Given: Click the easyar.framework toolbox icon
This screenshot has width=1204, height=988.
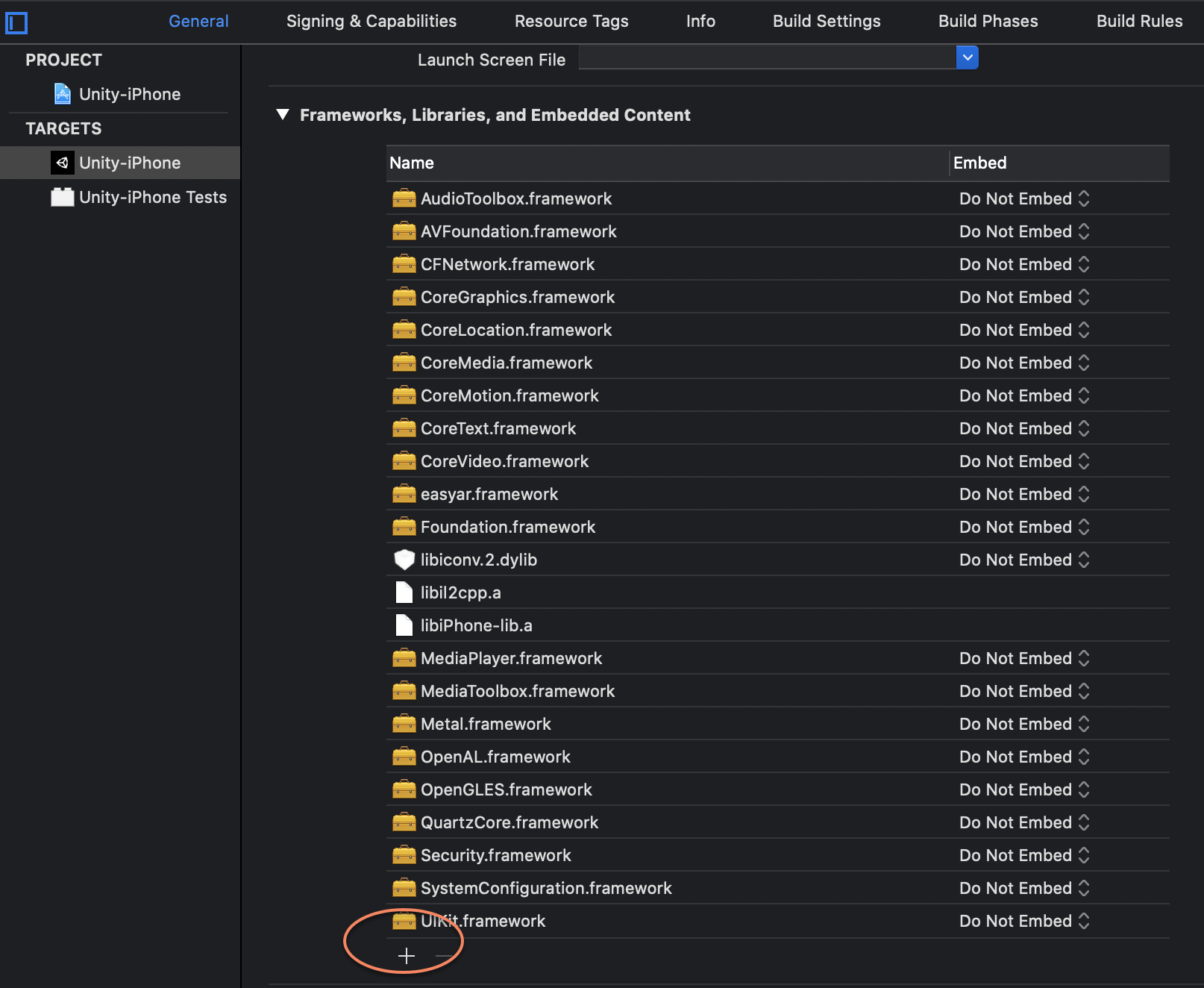Looking at the screenshot, I should [x=404, y=494].
